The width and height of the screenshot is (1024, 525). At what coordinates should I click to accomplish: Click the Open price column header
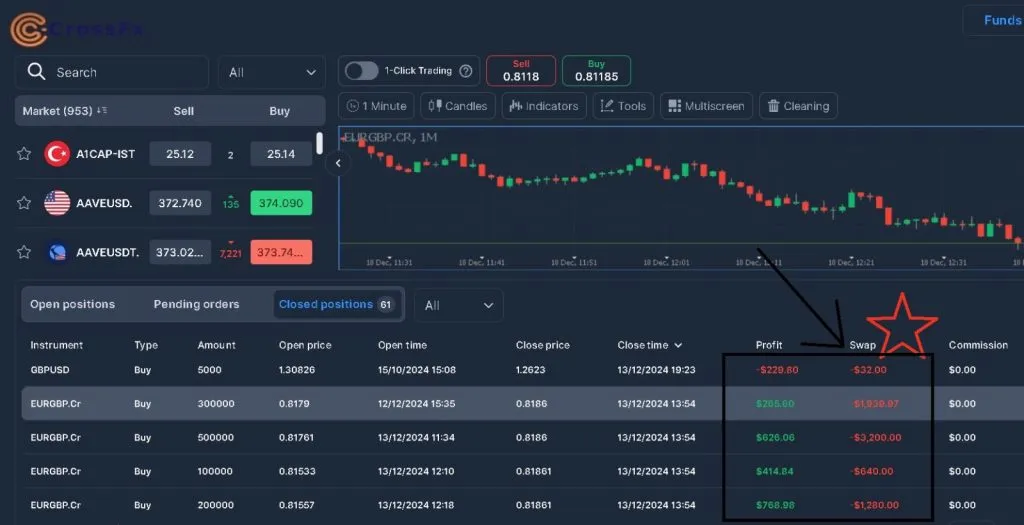305,345
